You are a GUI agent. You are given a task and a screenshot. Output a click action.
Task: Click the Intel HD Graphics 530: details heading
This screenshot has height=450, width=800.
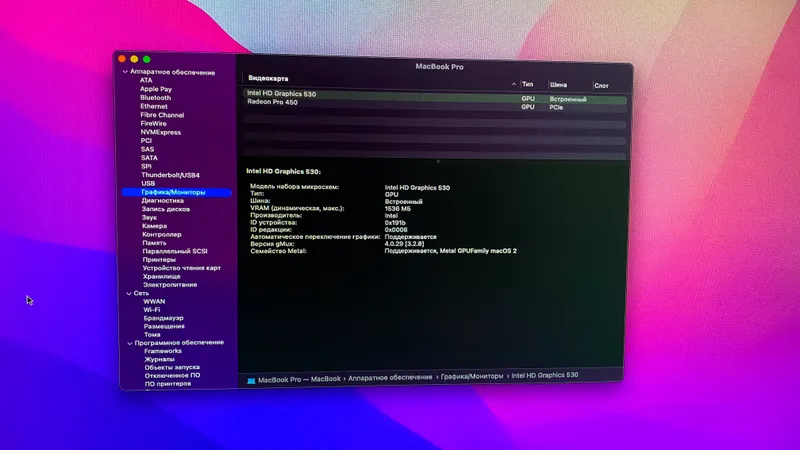point(283,172)
